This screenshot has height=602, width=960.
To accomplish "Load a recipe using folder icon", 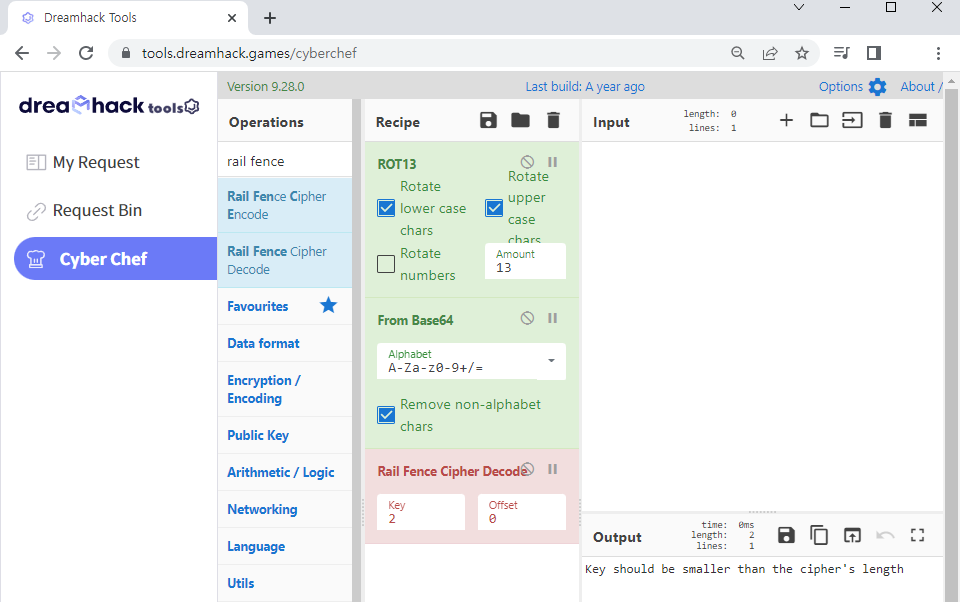I will [x=520, y=120].
